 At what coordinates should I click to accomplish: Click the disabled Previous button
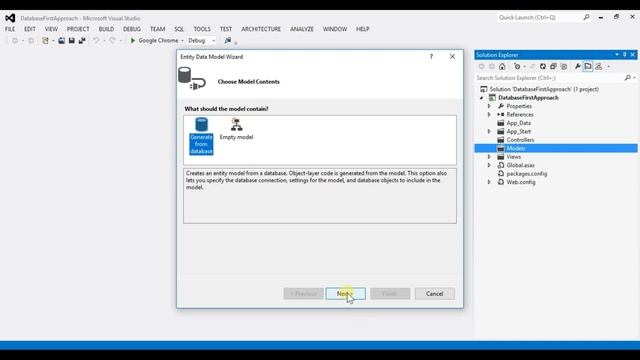(x=303, y=293)
